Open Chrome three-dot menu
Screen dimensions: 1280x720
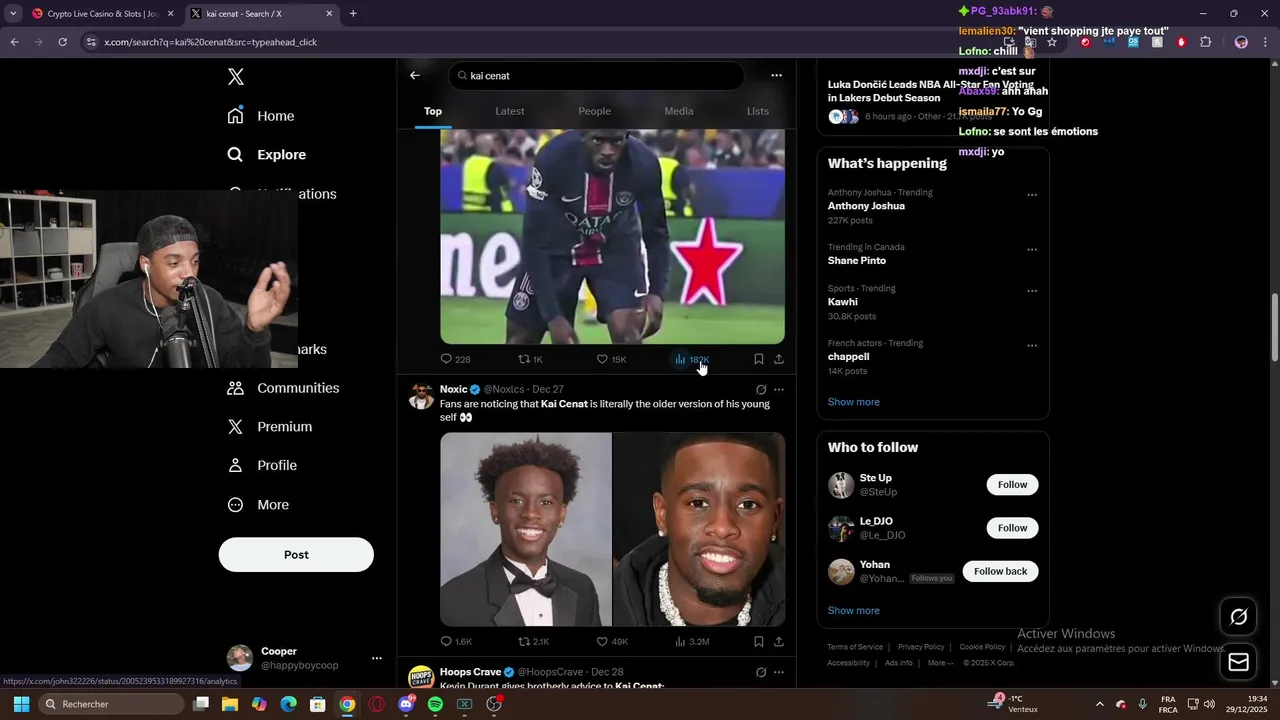pos(1266,42)
